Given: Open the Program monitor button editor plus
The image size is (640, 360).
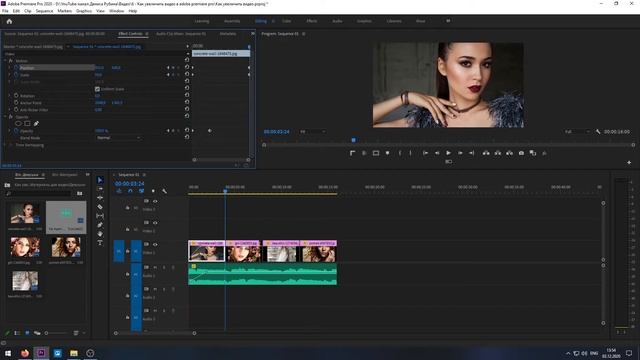Looking at the screenshot, I should coord(629,162).
